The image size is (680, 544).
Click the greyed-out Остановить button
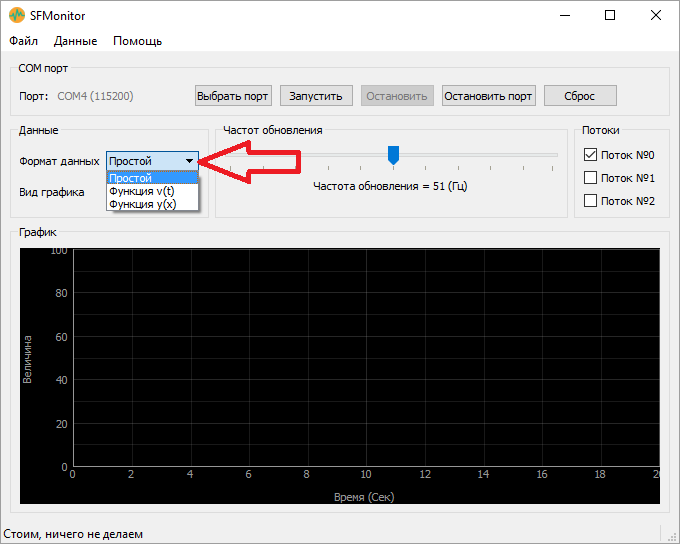[397, 96]
